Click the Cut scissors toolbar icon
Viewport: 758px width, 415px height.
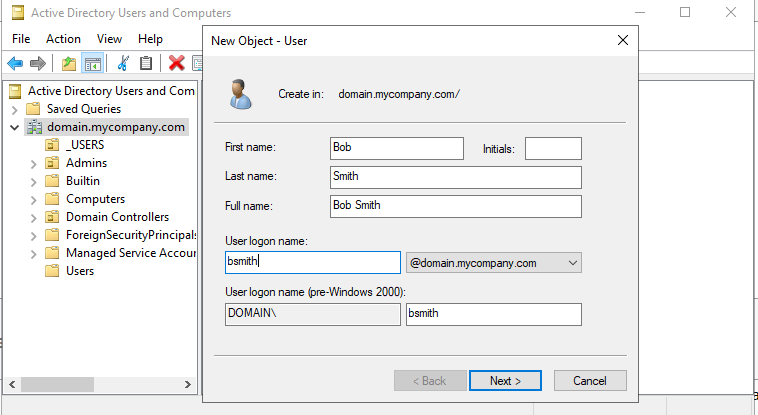(x=123, y=63)
